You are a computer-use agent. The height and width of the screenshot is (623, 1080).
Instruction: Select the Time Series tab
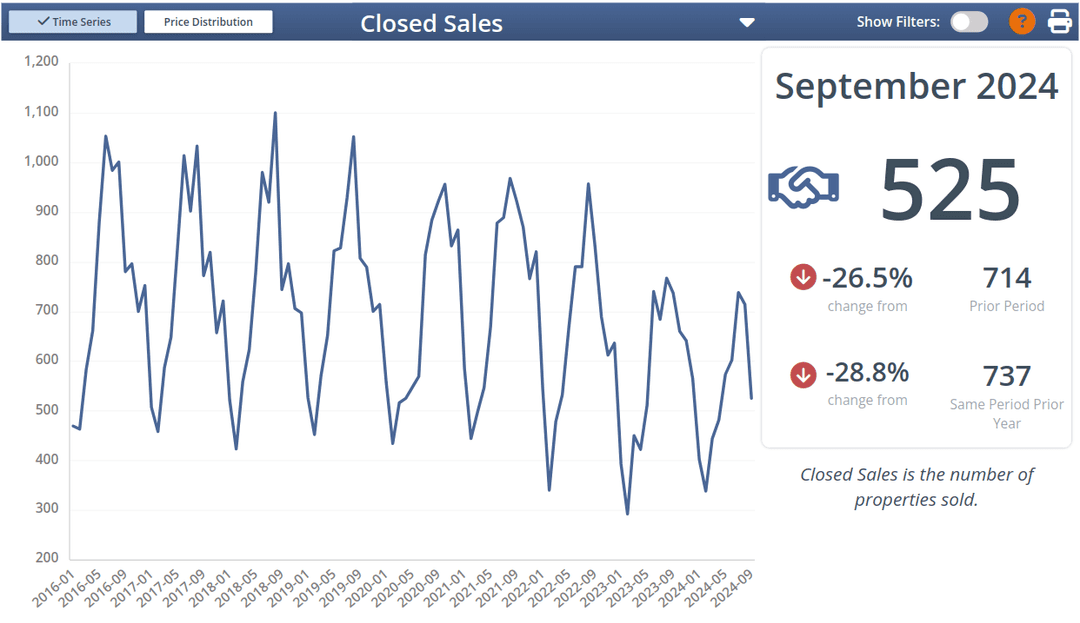coord(72,20)
